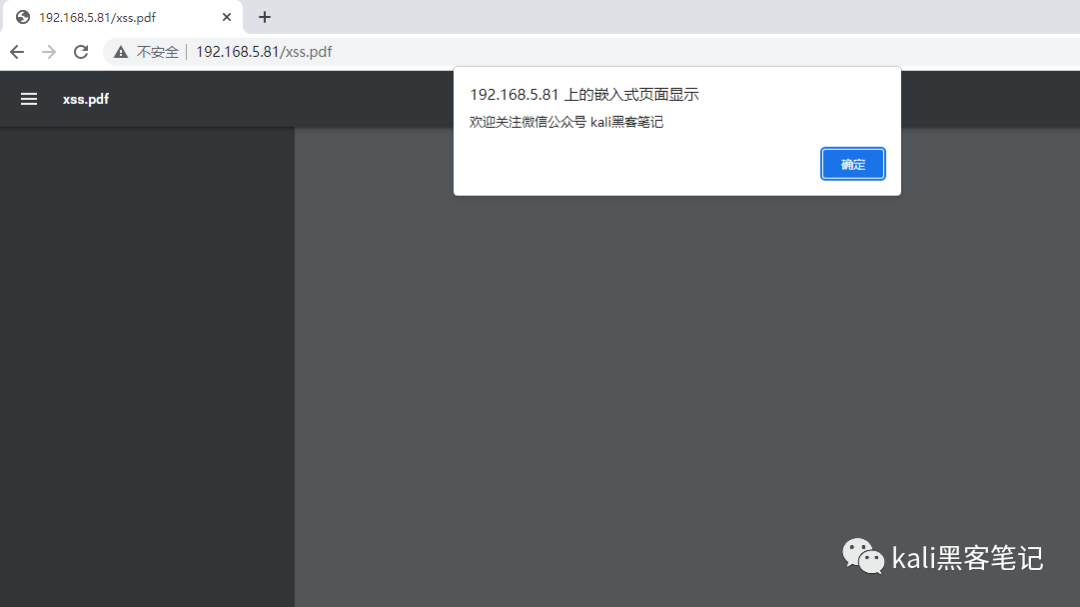This screenshot has width=1080, height=607.
Task: Click the forward navigation arrow
Action: click(48, 51)
